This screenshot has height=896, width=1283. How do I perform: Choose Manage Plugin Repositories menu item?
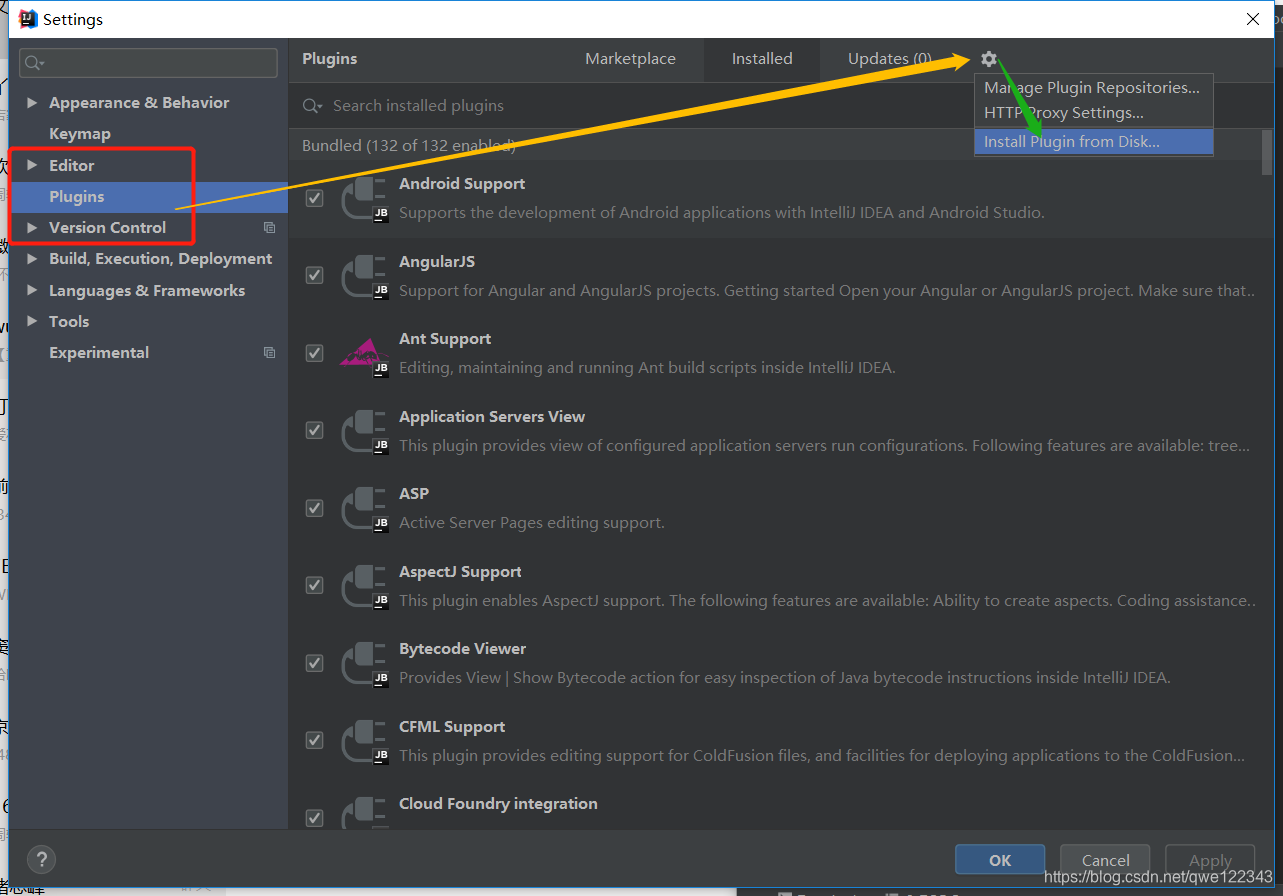1092,88
